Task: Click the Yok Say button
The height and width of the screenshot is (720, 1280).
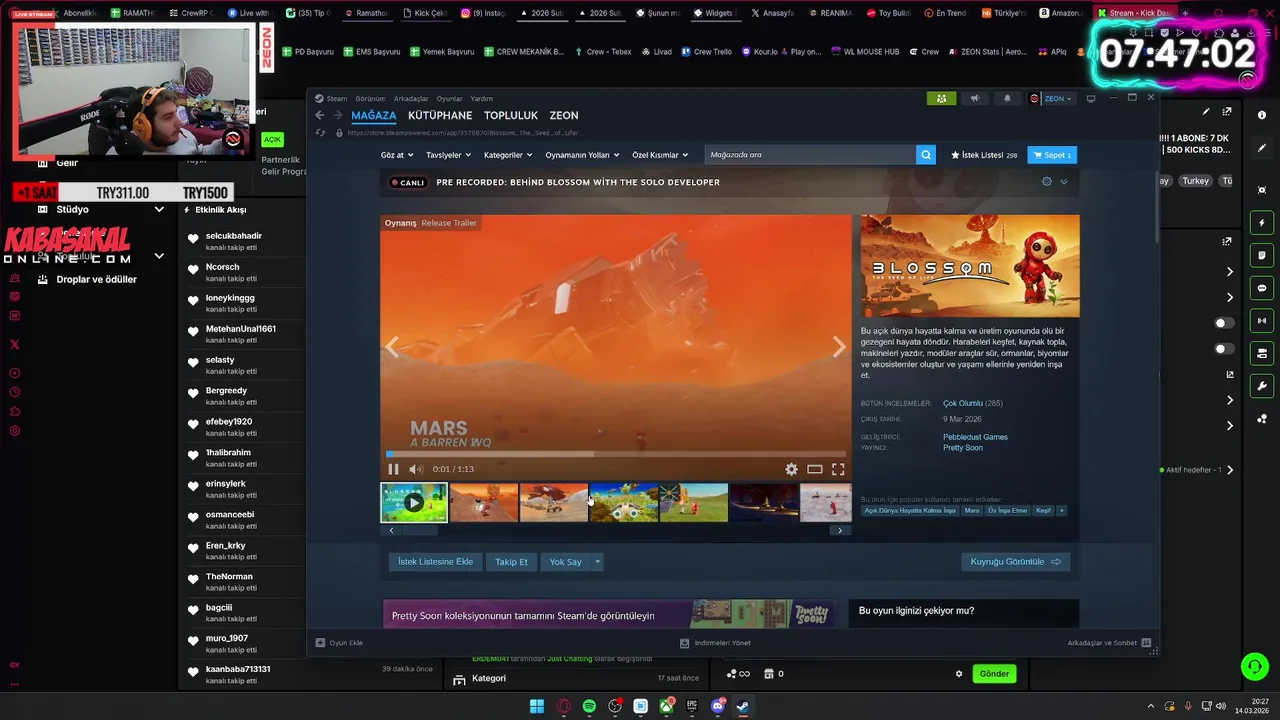Action: 565,562
